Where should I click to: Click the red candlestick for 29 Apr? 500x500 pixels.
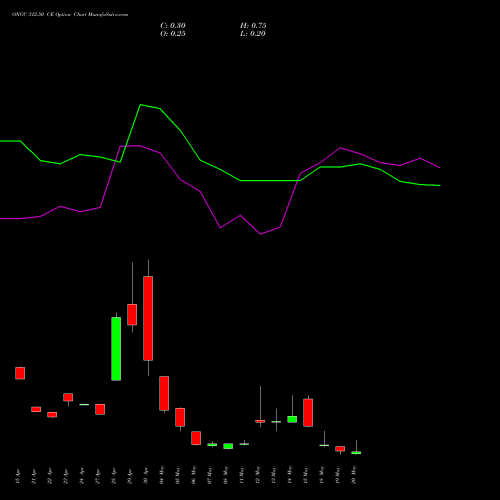pos(132,315)
